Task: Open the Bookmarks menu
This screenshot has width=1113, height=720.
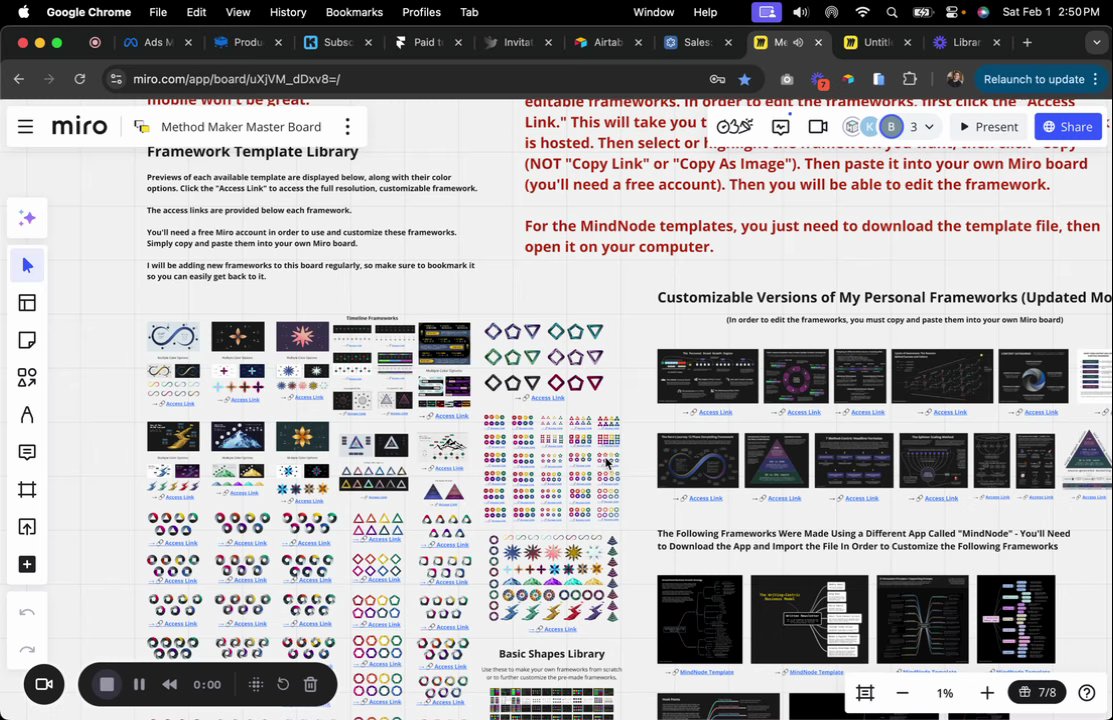Action: pyautogui.click(x=354, y=12)
